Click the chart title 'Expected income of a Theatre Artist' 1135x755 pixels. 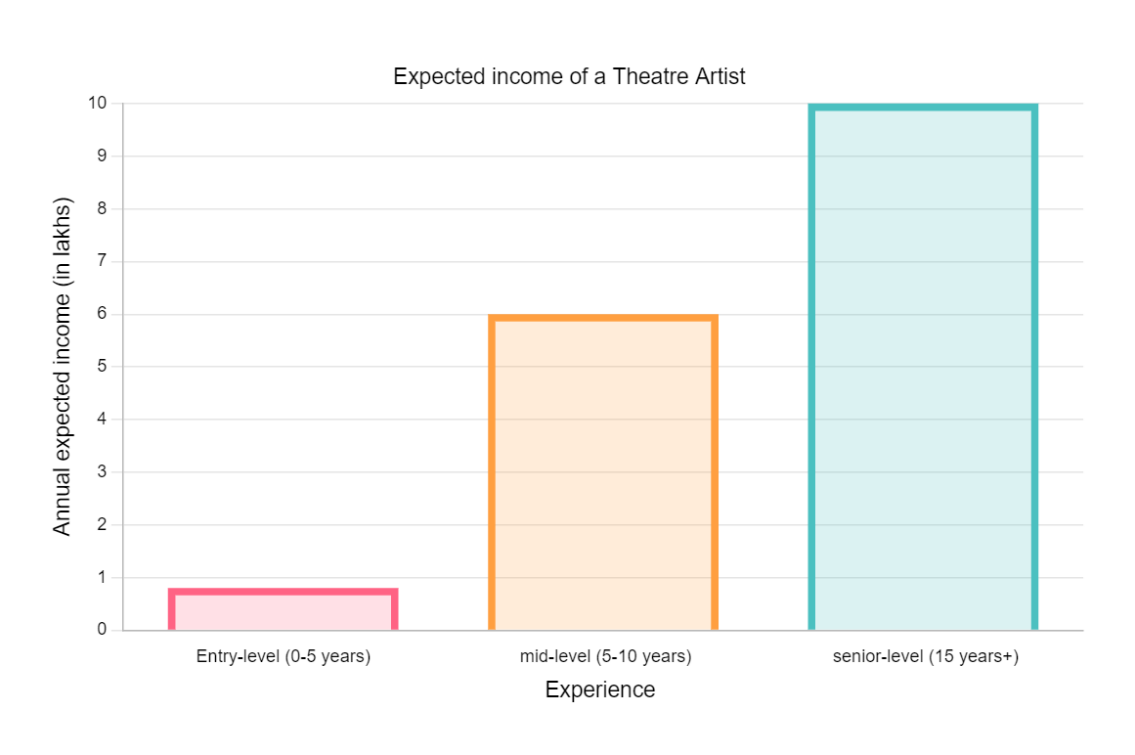(569, 77)
